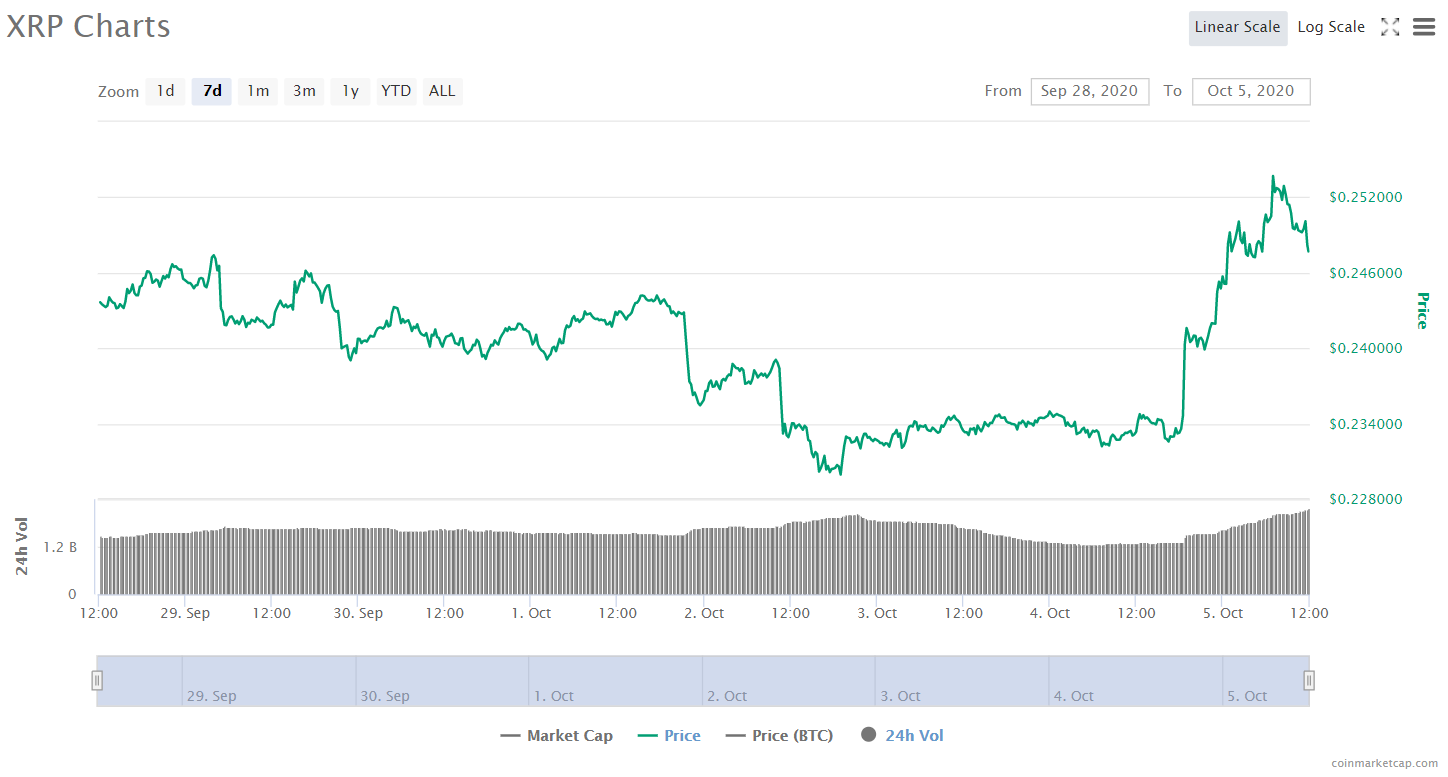Click the 1.2 B volume axis label
Screen dimensions: 1448x777
pos(59,547)
